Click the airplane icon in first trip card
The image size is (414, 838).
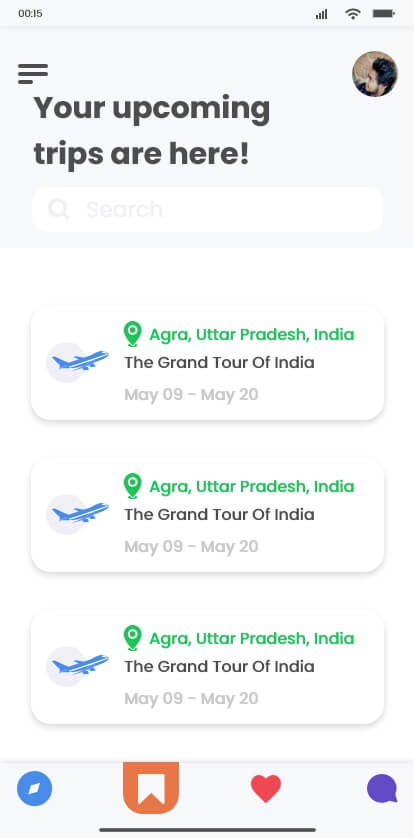click(x=80, y=361)
